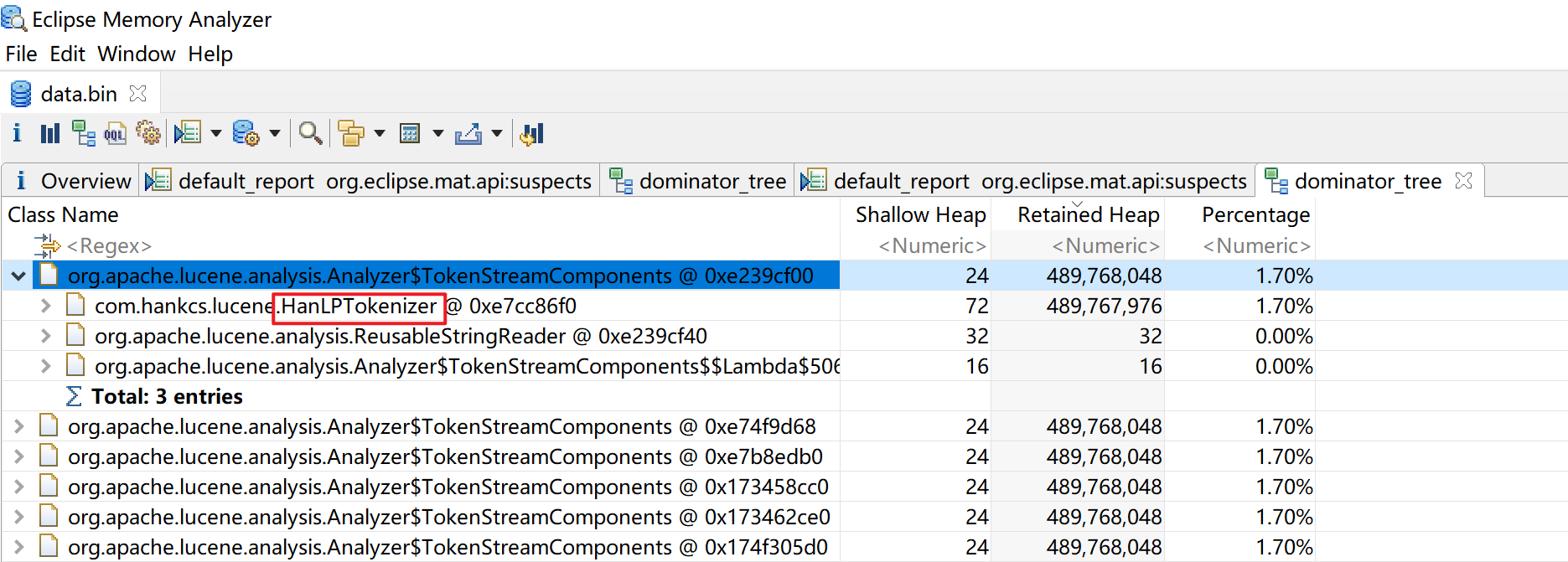
Task: Click the retained heap value 489,767,976
Action: pos(1104,307)
